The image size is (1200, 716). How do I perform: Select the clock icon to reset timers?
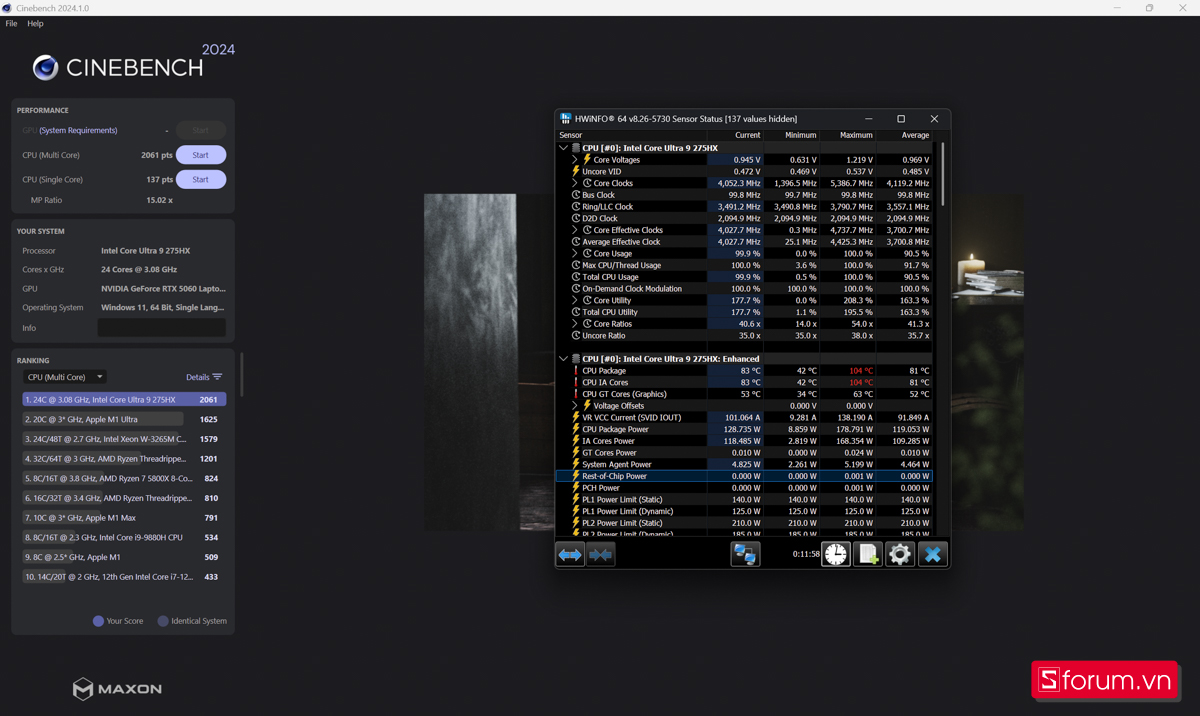(x=835, y=553)
